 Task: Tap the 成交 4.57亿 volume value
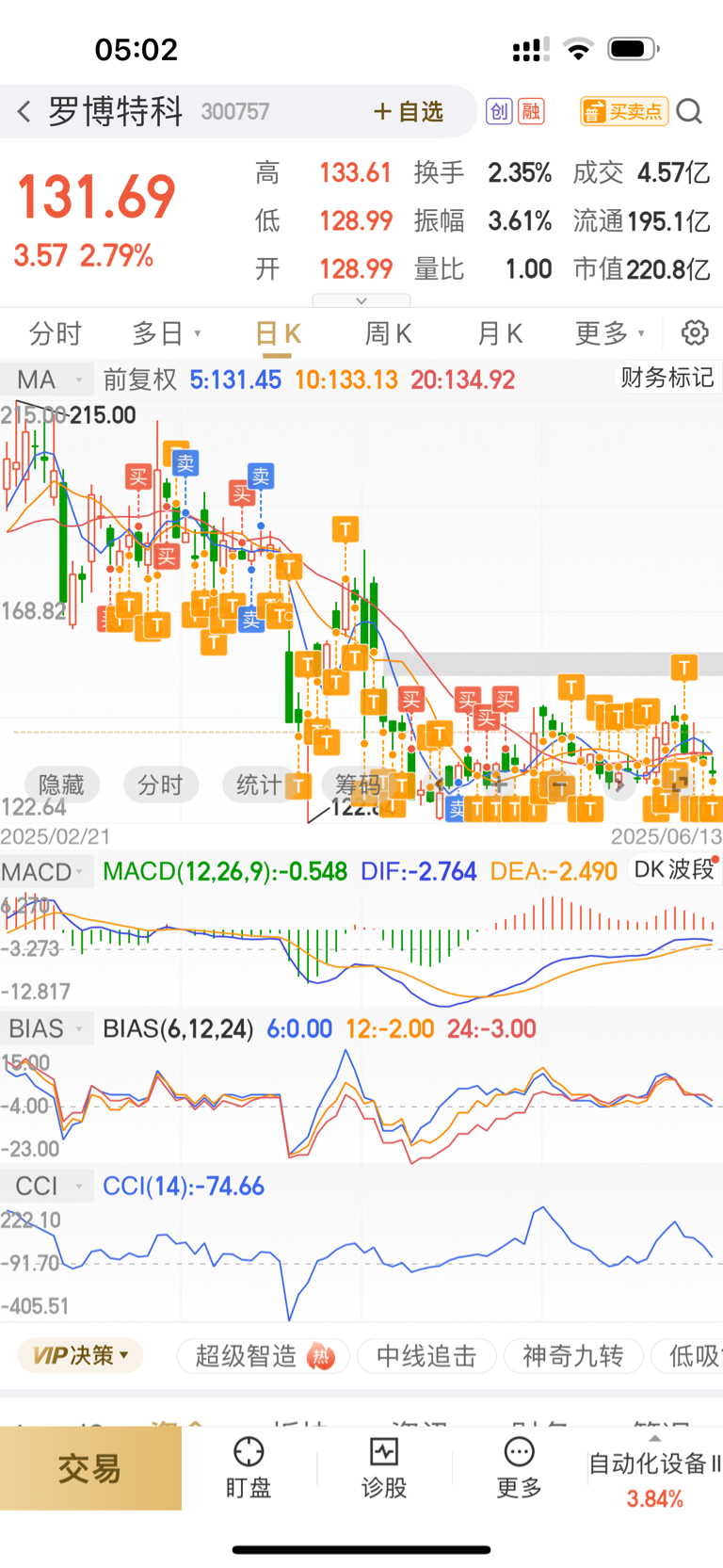674,173
